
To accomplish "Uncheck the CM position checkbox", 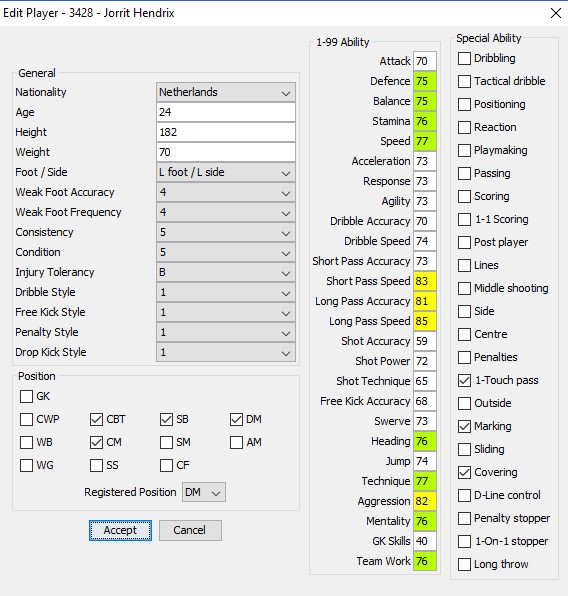I will tap(97, 442).
